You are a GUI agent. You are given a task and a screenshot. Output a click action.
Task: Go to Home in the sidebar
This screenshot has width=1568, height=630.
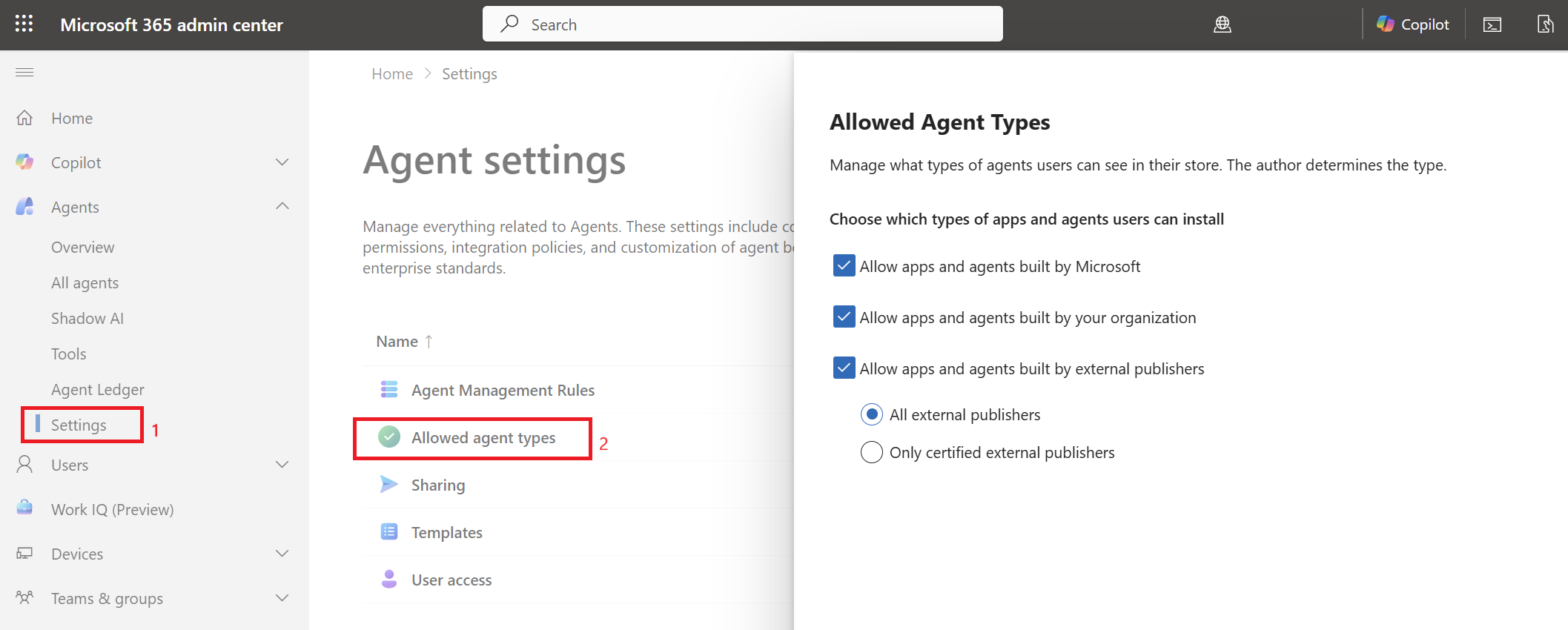[72, 119]
